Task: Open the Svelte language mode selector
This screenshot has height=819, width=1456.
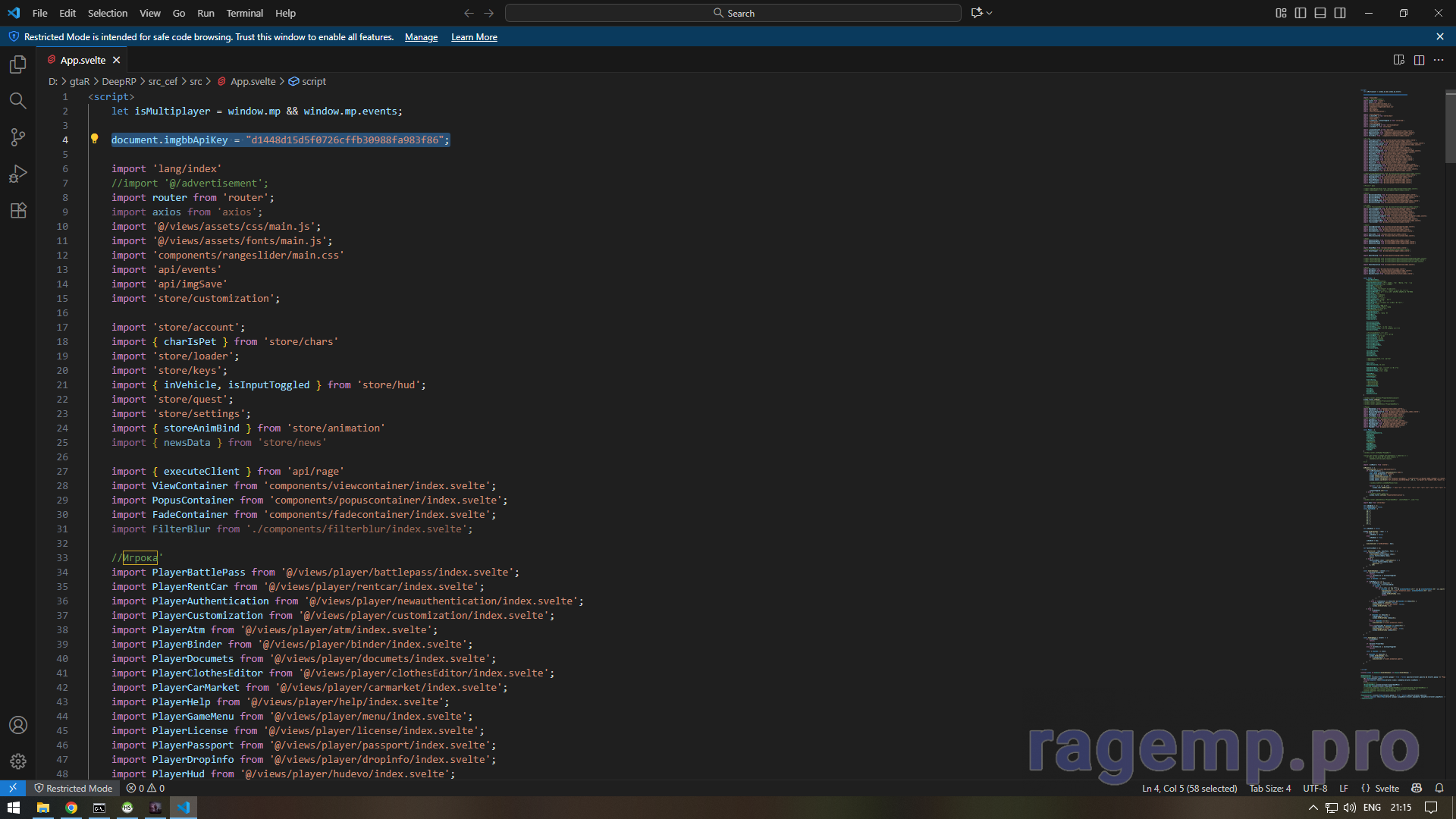Action: click(1387, 788)
